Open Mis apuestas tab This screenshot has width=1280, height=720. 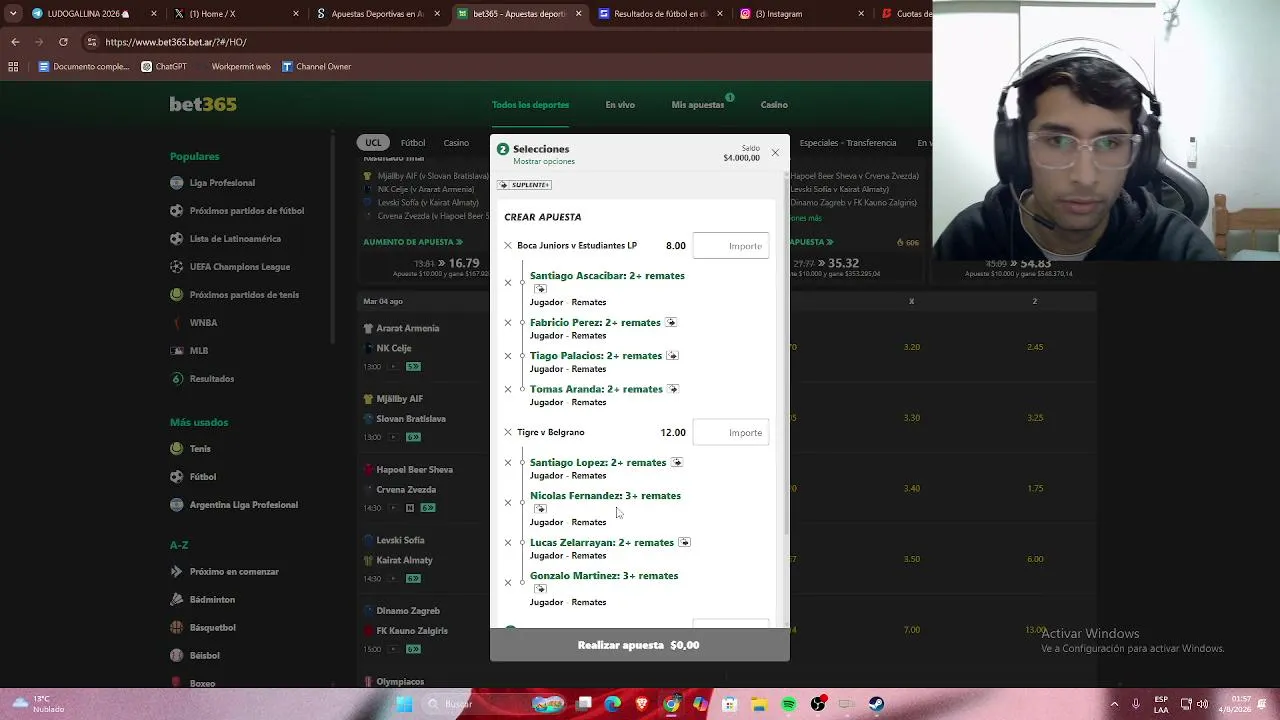point(698,105)
